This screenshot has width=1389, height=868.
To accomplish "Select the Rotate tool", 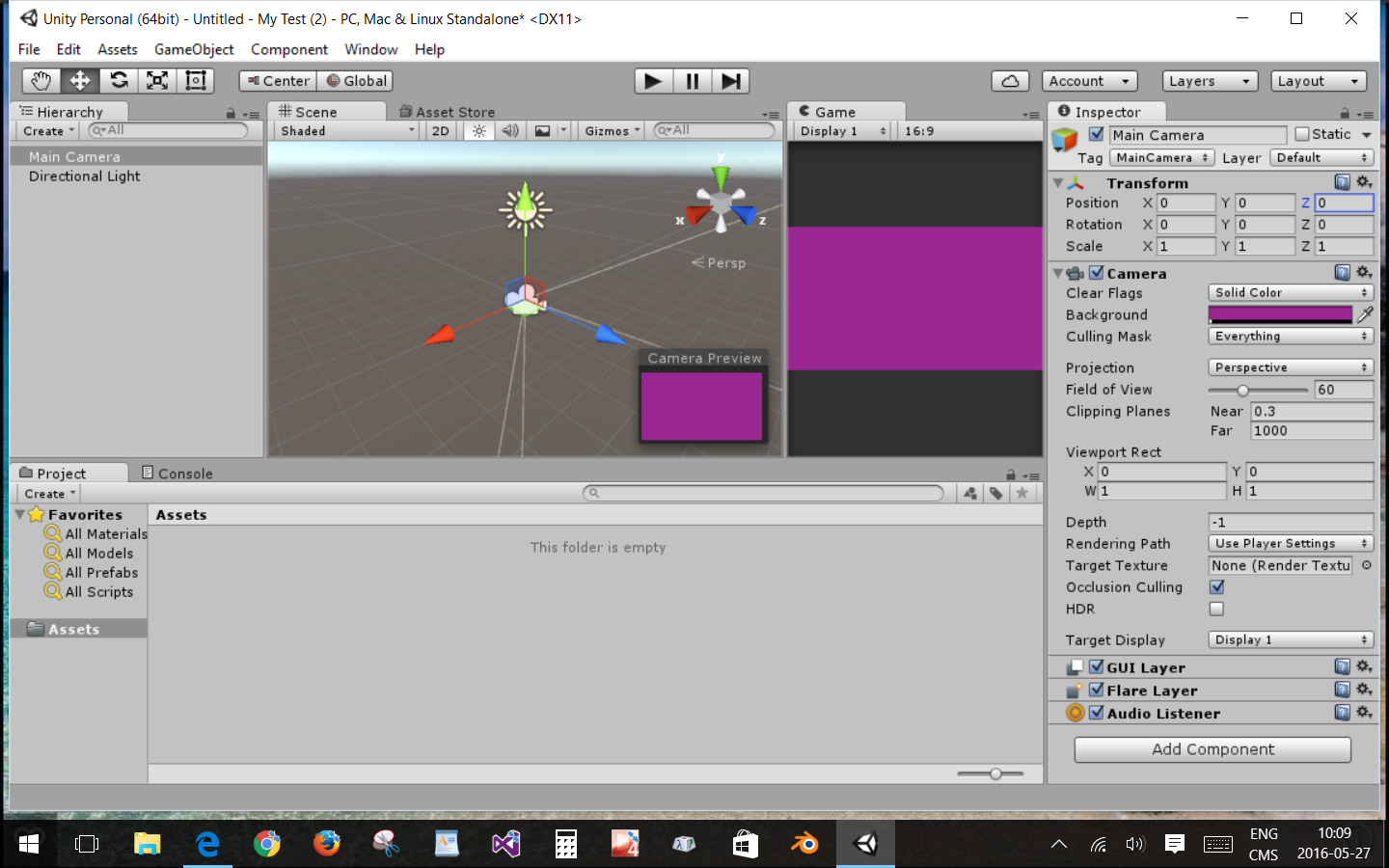I will [x=118, y=81].
